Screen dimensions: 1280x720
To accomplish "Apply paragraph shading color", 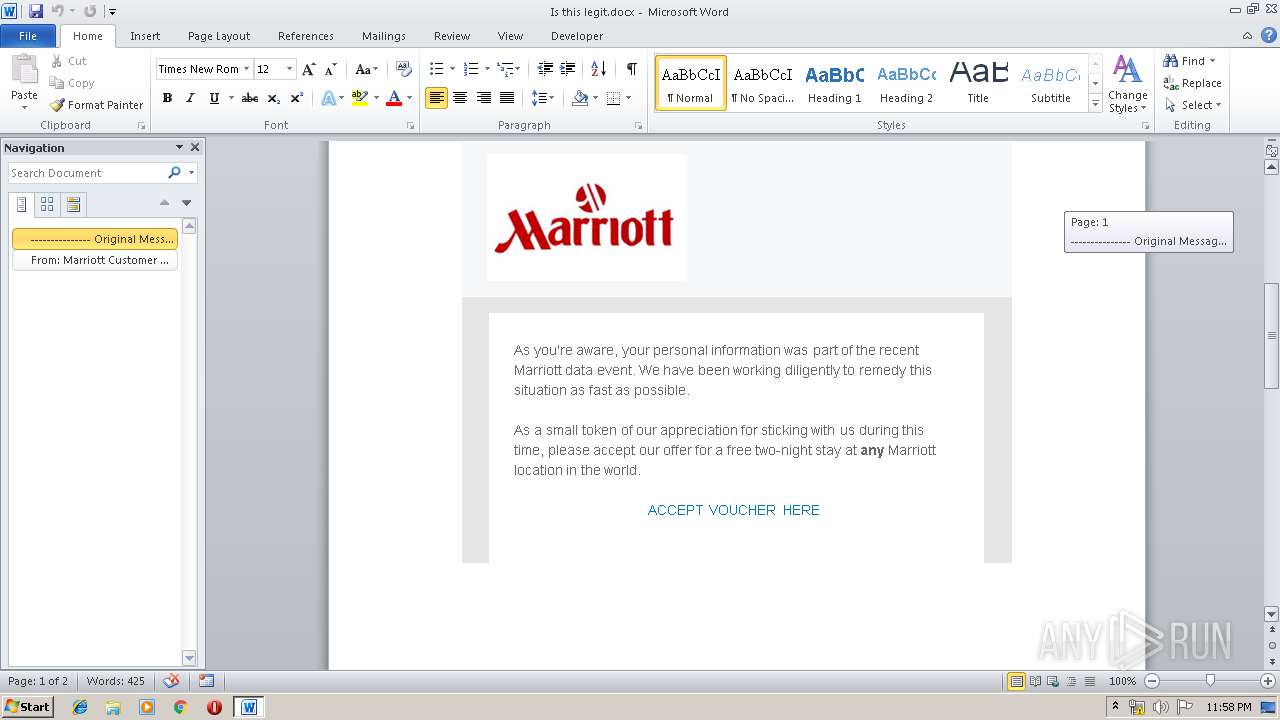I will tap(580, 98).
